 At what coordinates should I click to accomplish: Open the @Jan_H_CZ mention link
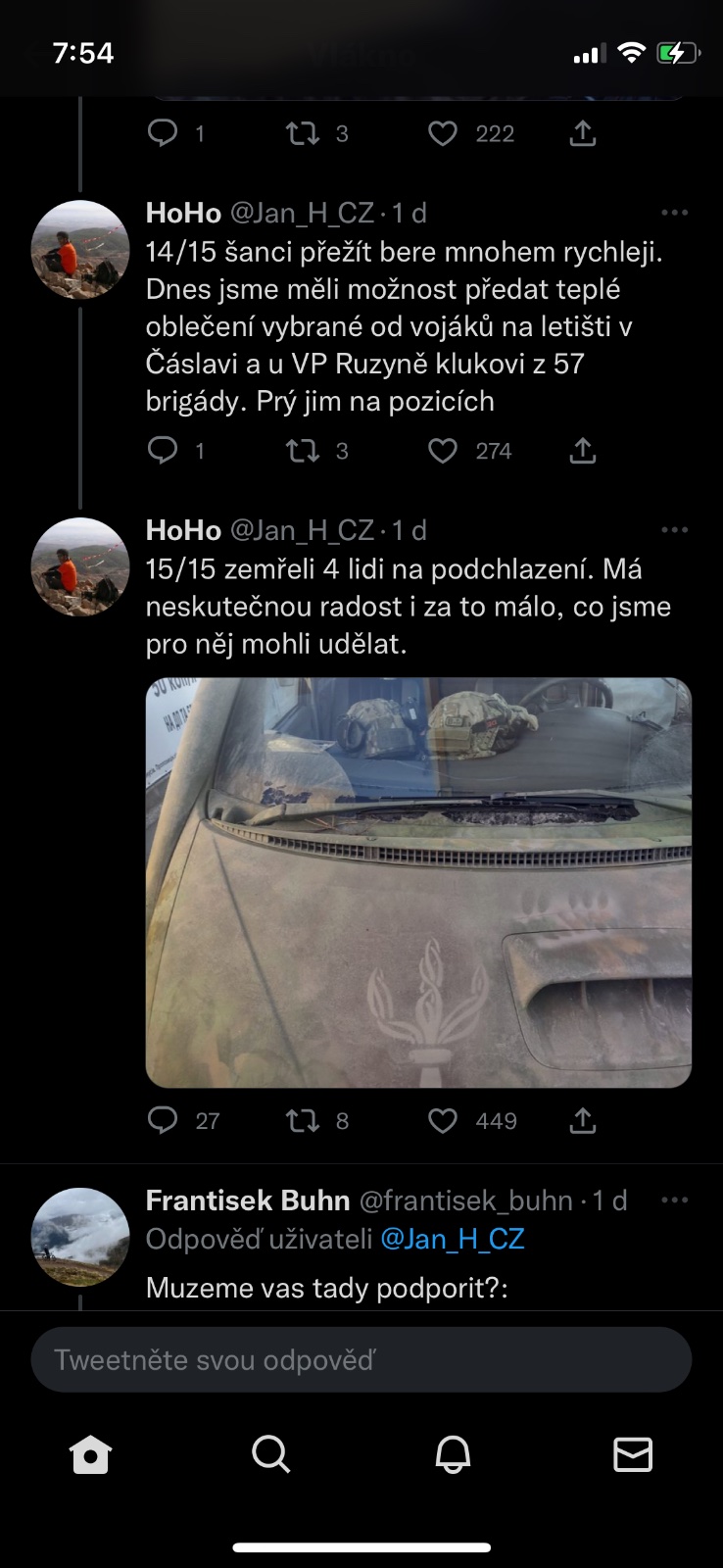[x=453, y=1239]
